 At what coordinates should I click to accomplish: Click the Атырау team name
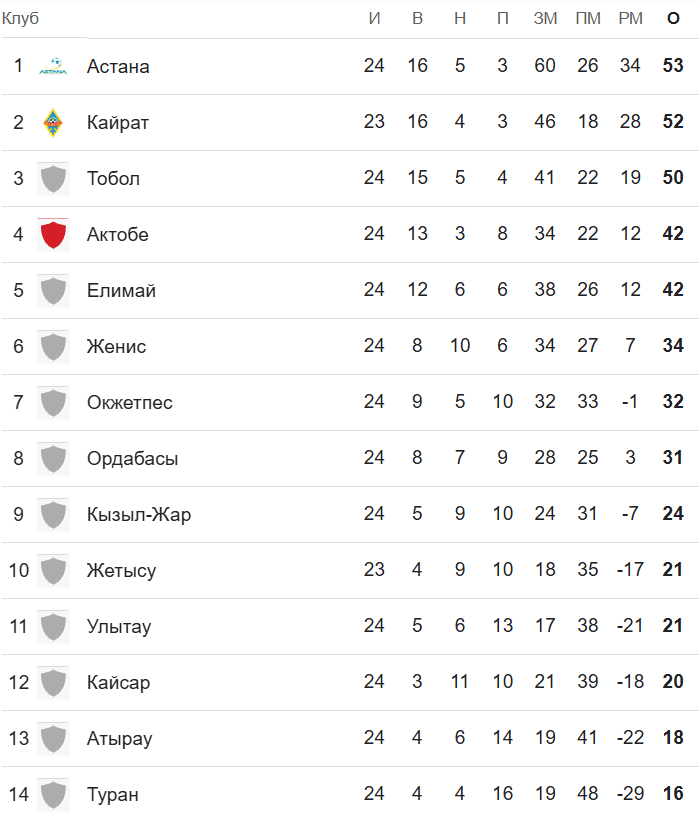tap(120, 739)
